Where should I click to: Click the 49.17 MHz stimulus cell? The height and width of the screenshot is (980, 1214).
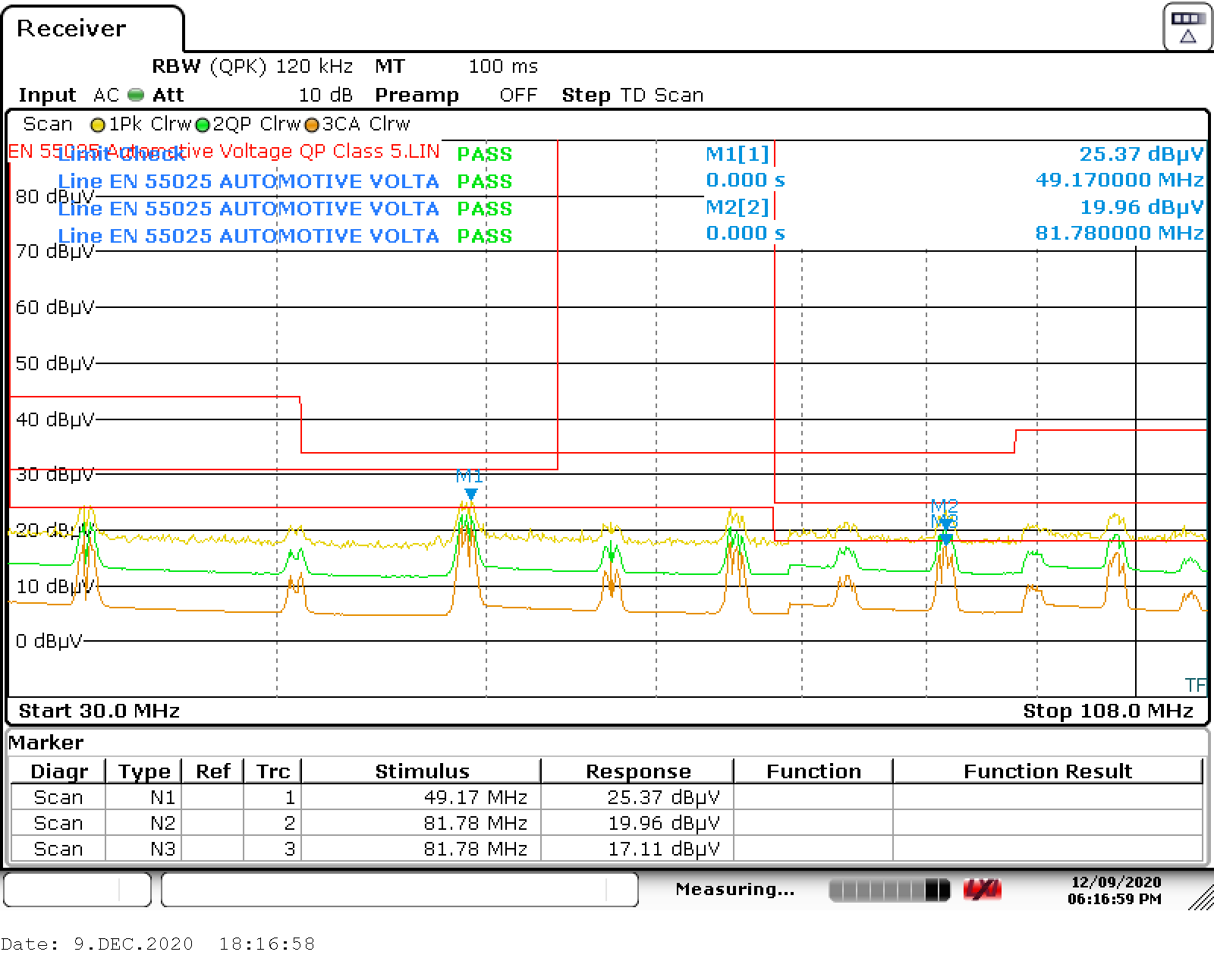click(x=422, y=798)
